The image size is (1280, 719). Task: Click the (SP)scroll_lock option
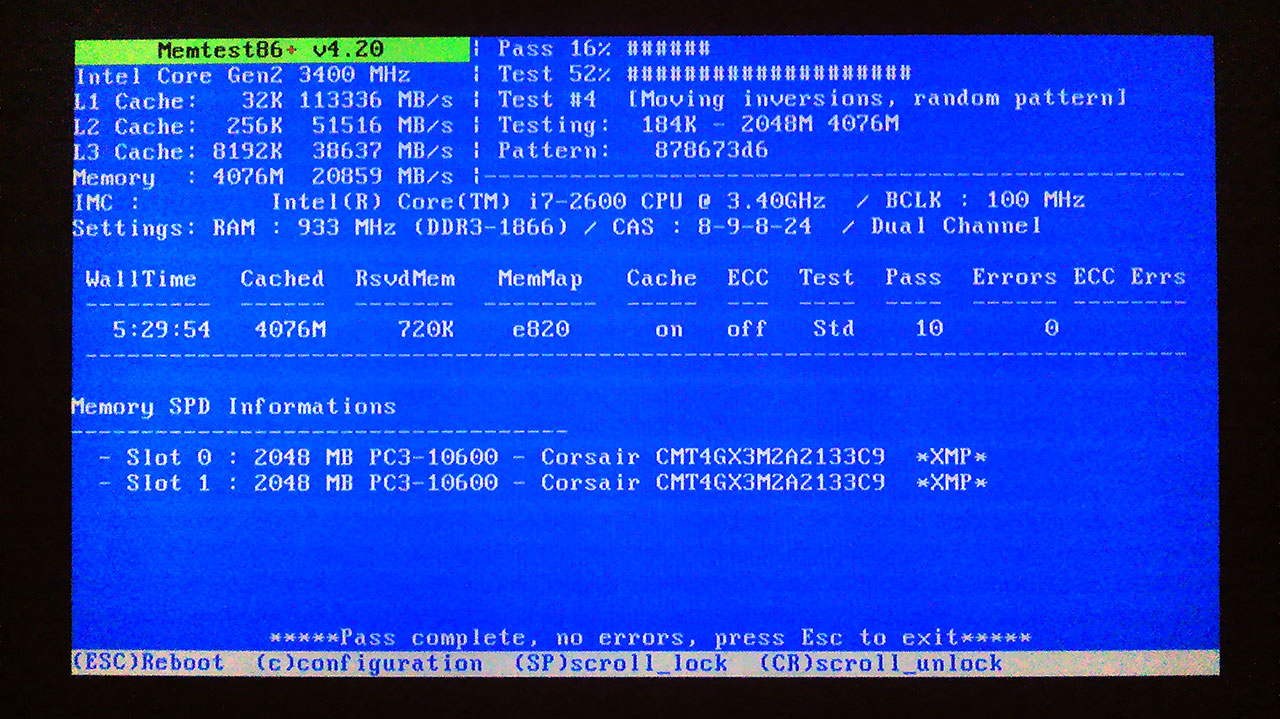click(621, 664)
